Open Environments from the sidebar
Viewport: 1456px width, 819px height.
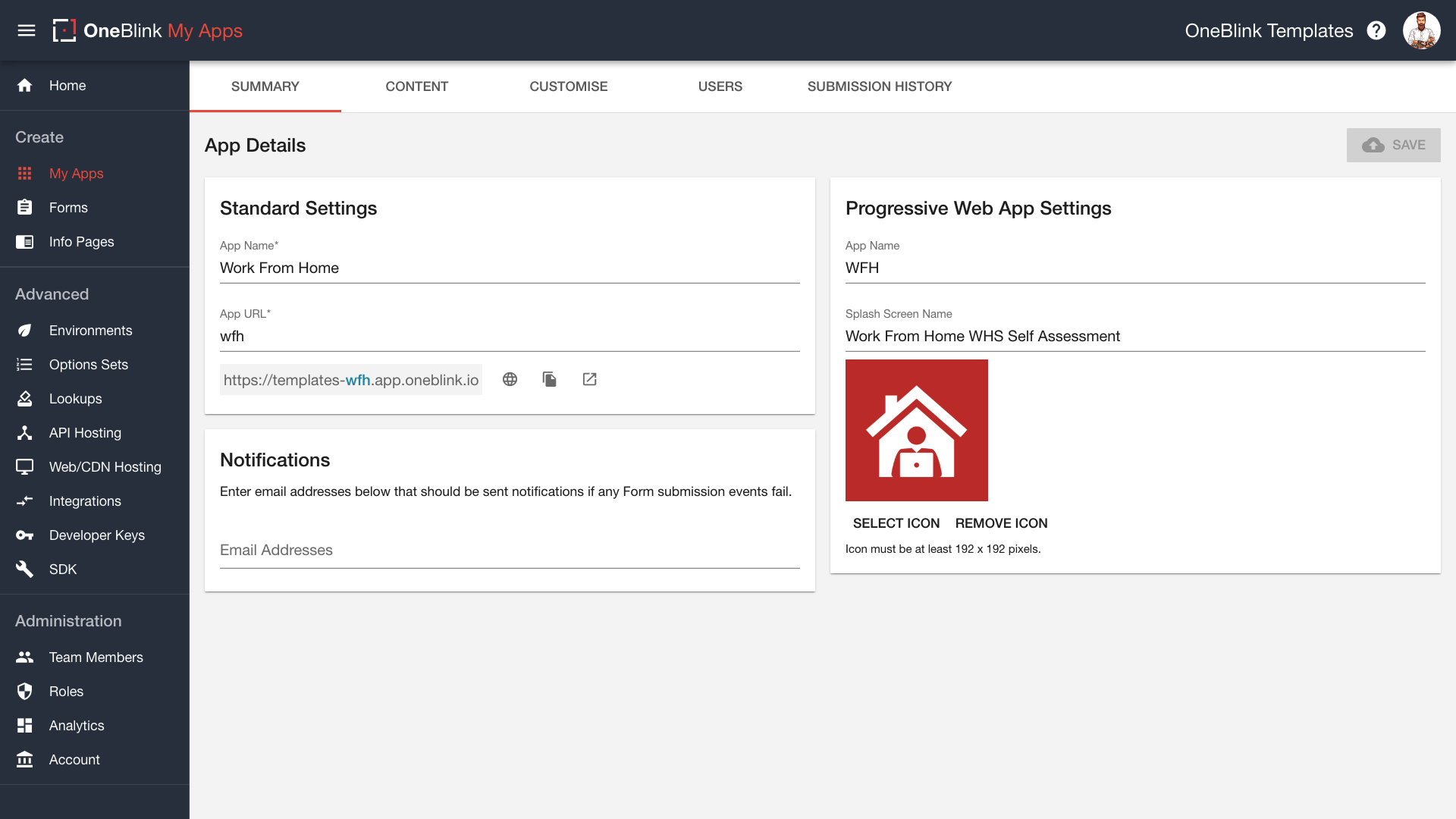click(x=90, y=331)
